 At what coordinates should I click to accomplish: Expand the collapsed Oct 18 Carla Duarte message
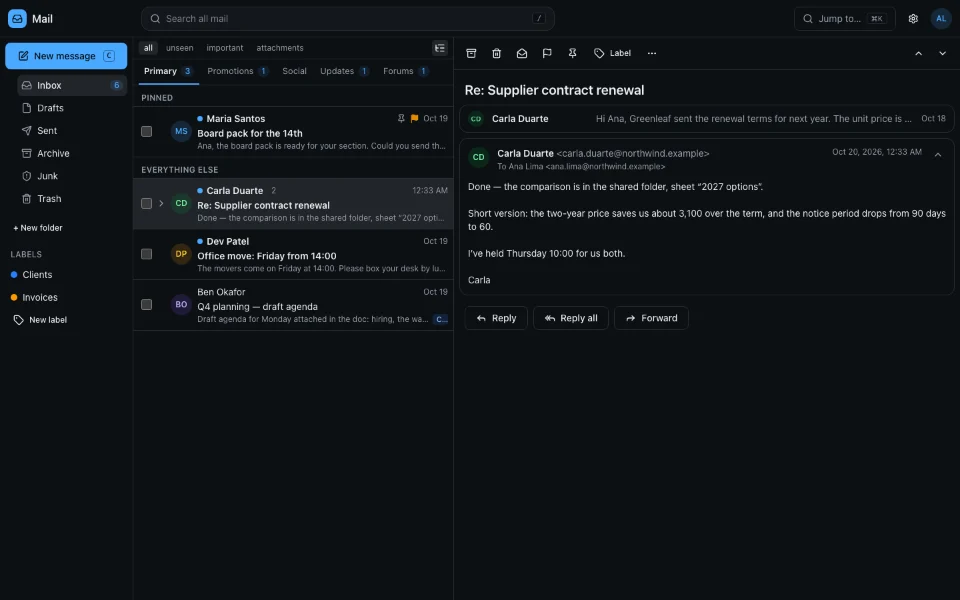tap(707, 119)
